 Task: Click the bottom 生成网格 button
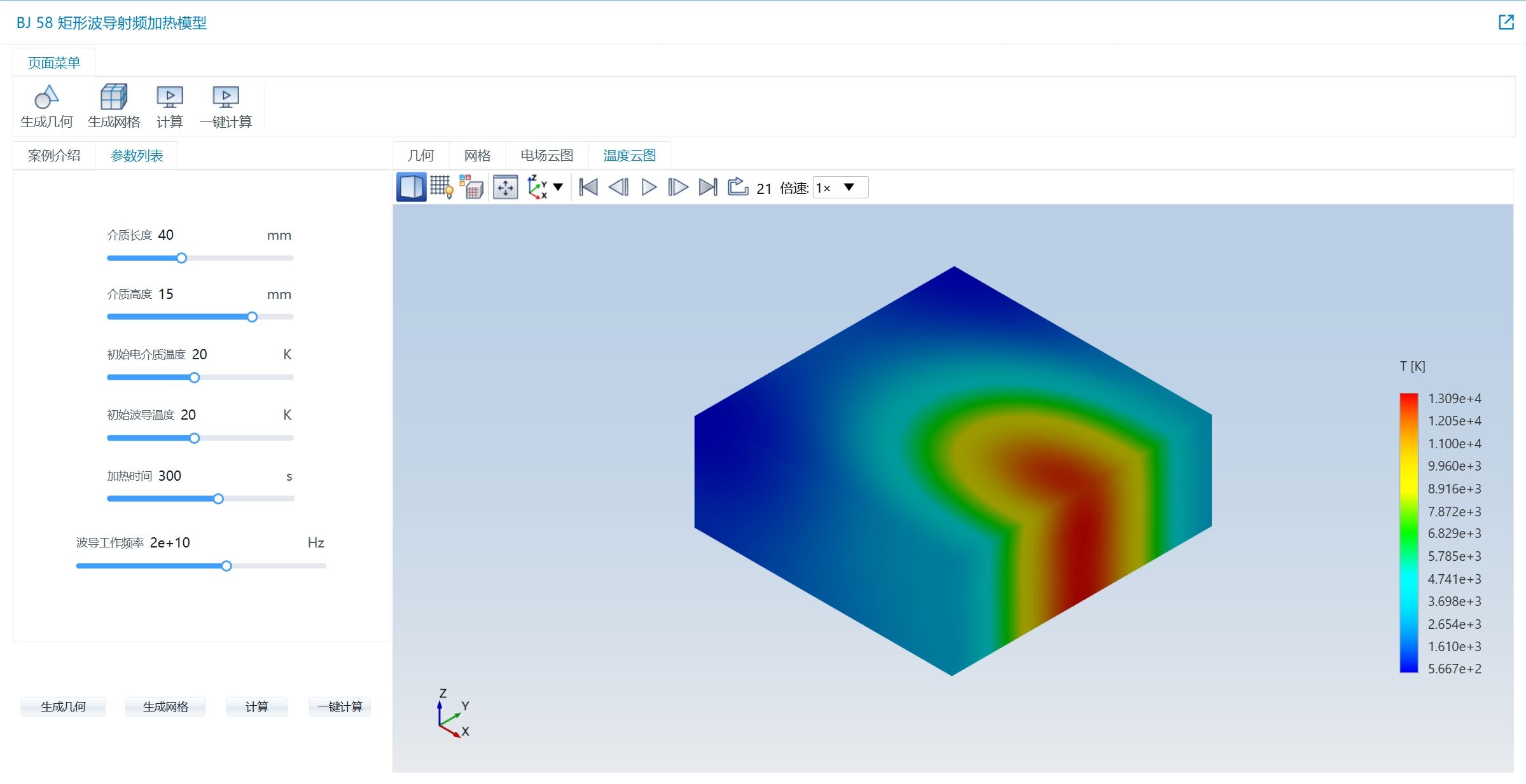(165, 706)
